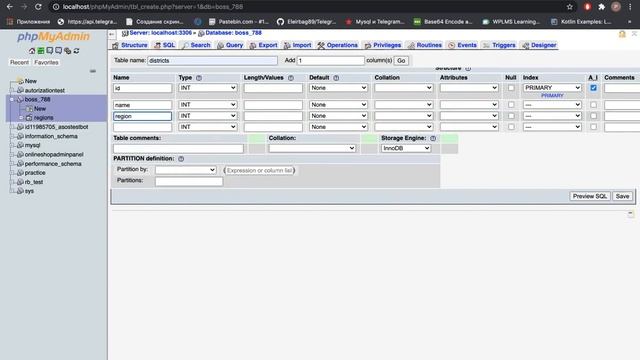The height and width of the screenshot is (360, 640).
Task: Open the Default dropdown for region row
Action: click(338, 116)
